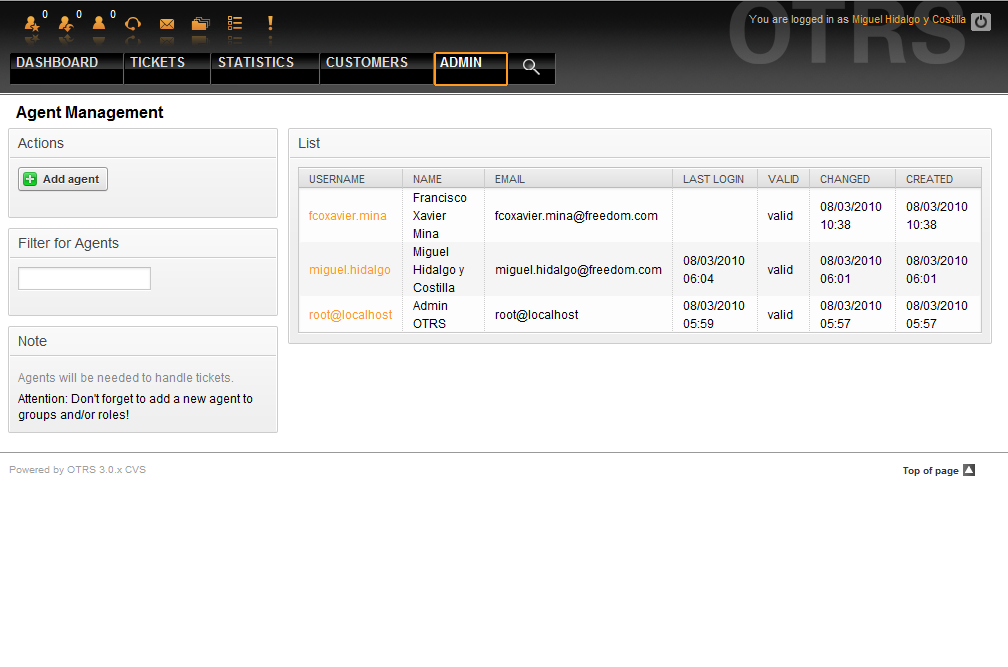The width and height of the screenshot is (1008, 667).
Task: Open the root@localhost agent entry
Action: (350, 315)
